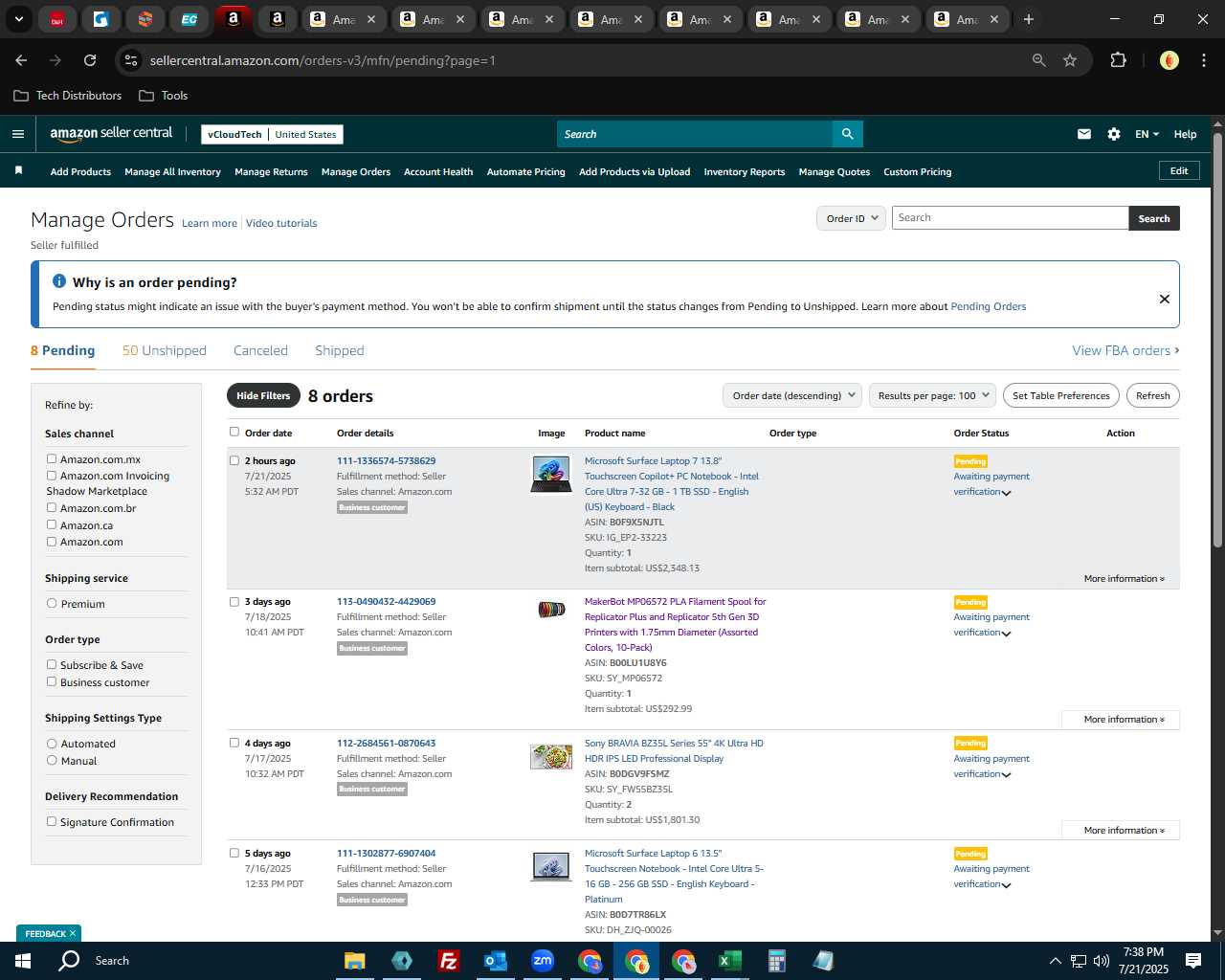
Task: Open the EN language dropdown
Action: click(1147, 134)
